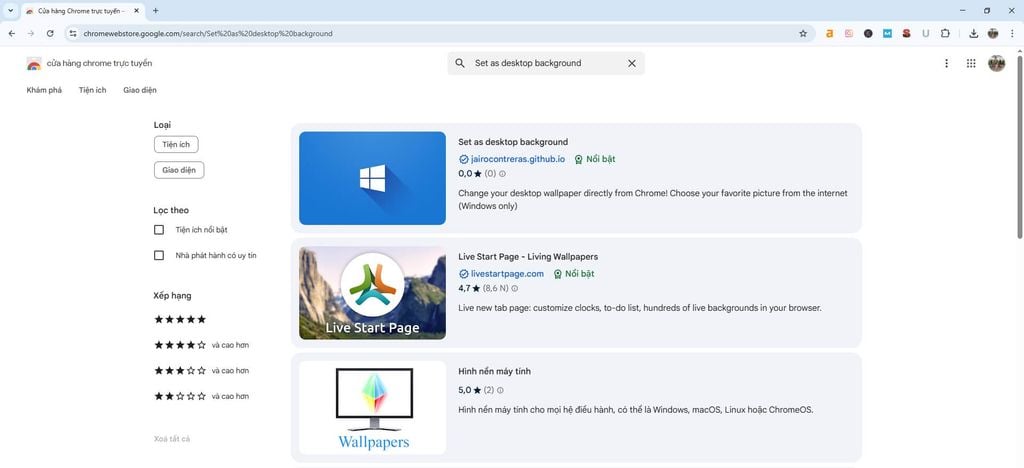Click the Chrome Web Store rainbow logo
Viewport: 1024px width, 468px height.
pyautogui.click(x=34, y=63)
